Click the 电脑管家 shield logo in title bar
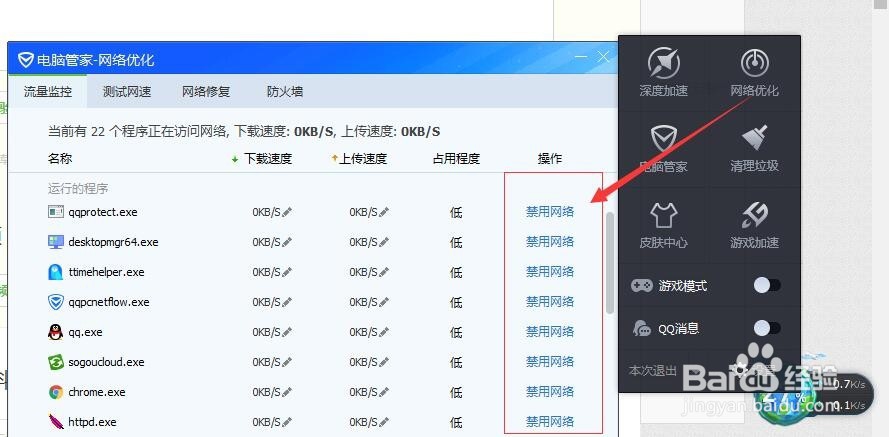The image size is (889, 437). pos(26,60)
